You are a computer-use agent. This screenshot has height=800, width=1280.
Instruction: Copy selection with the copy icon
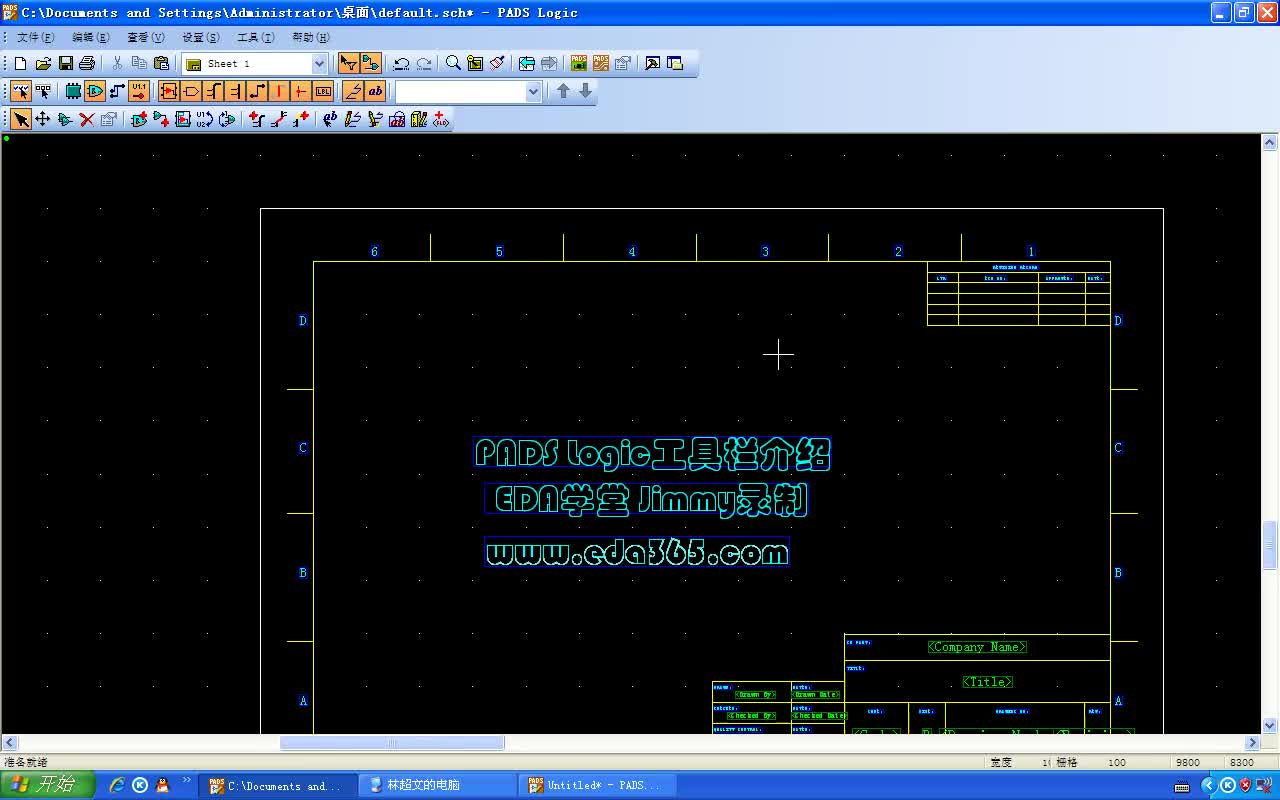coord(139,63)
